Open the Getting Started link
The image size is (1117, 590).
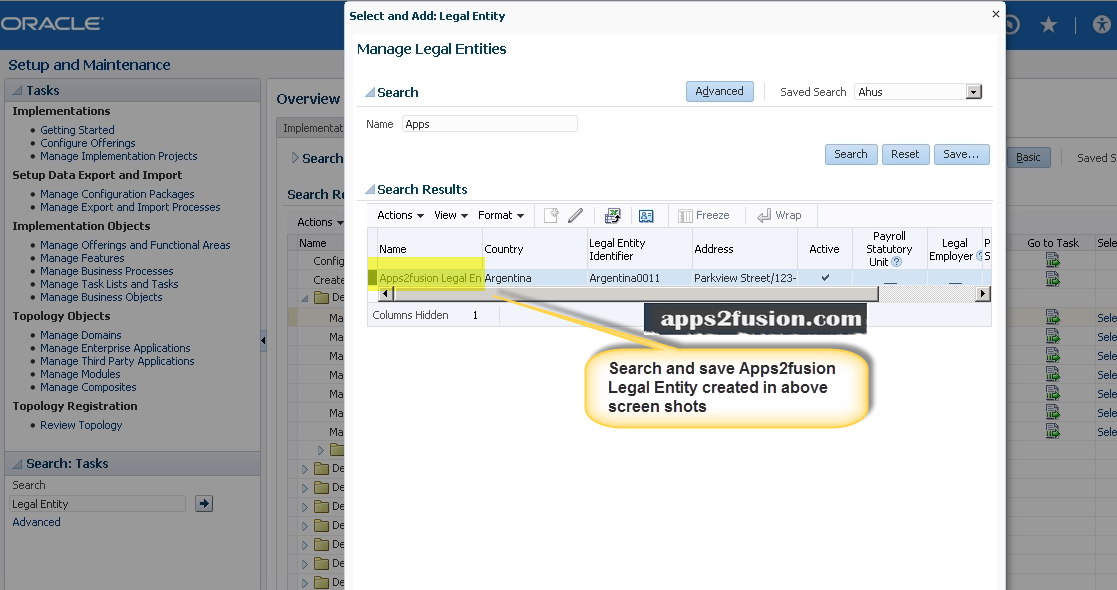coord(77,130)
